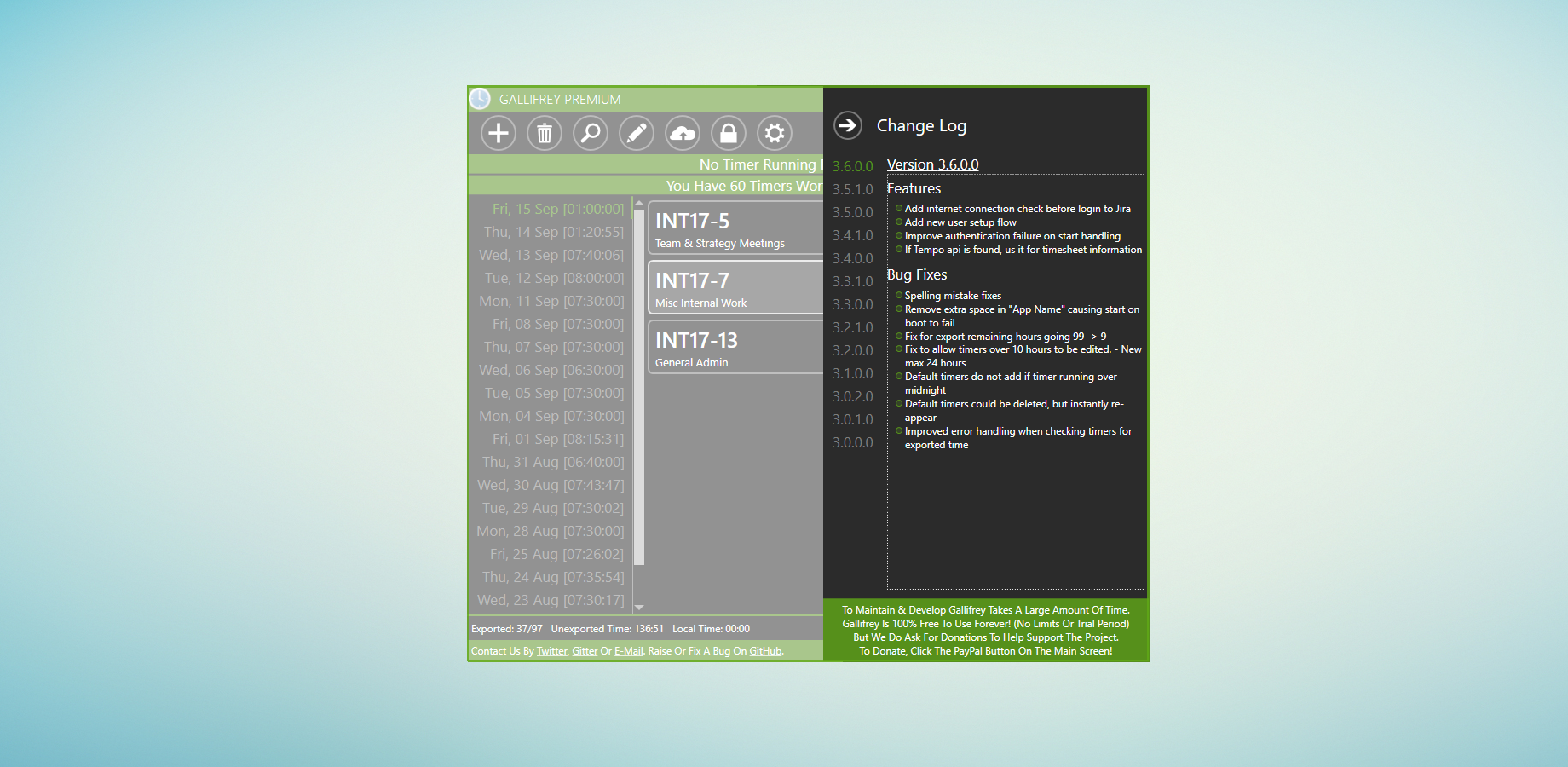1568x767 pixels.
Task: Click 'Add new user setup flow' entry
Action: point(960,222)
